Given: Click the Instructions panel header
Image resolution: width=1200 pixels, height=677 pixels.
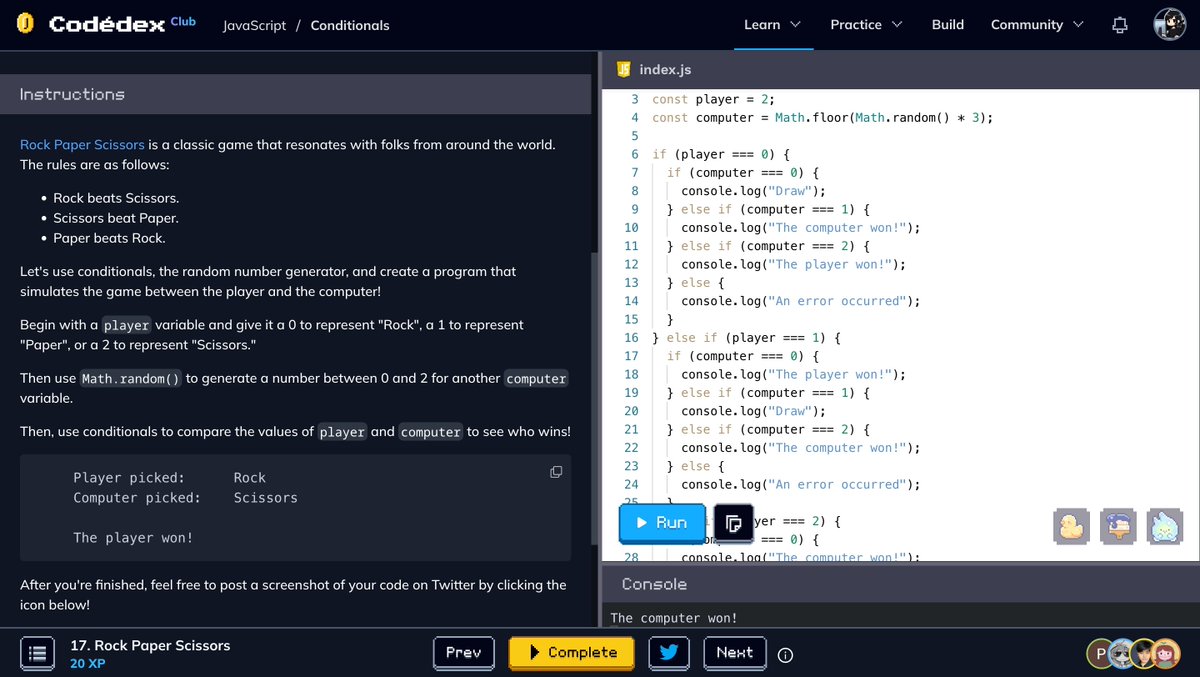Looking at the screenshot, I should point(296,94).
